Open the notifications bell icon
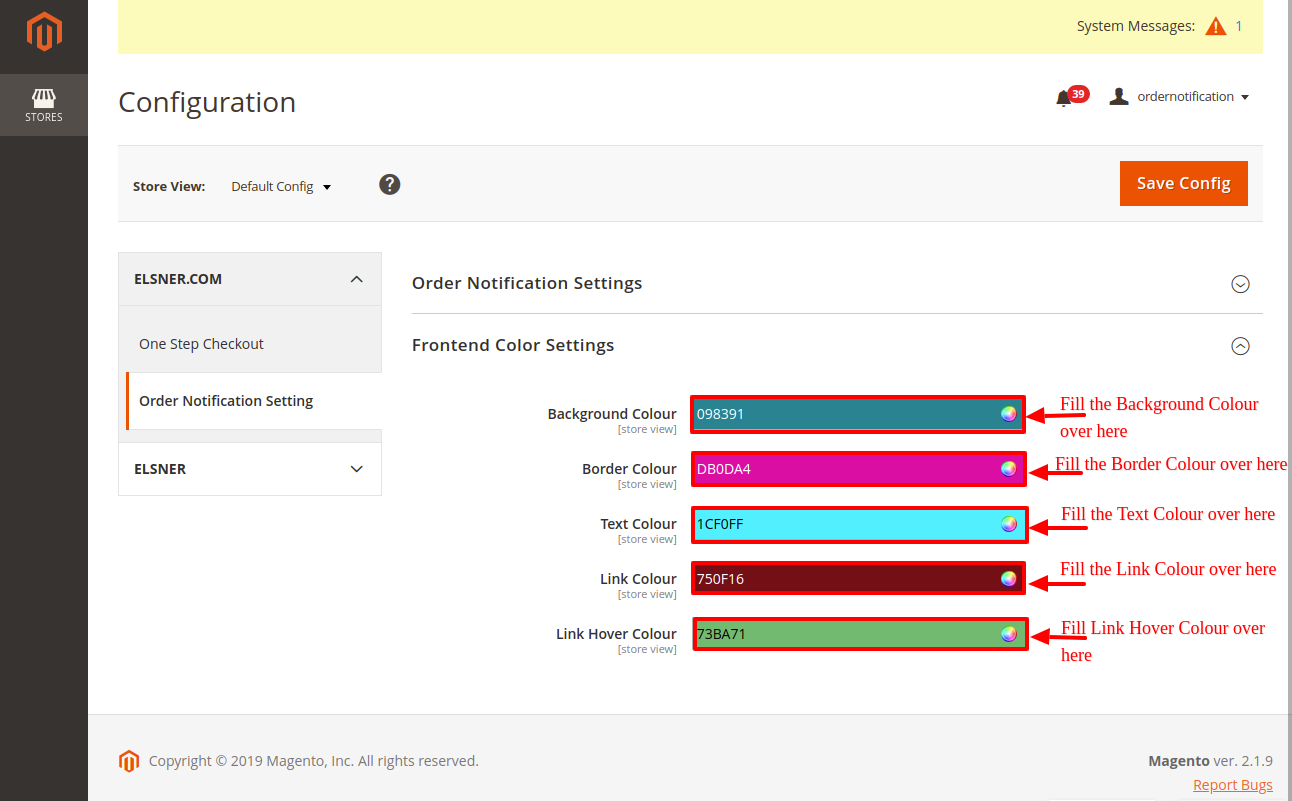This screenshot has width=1292, height=801. 1064,98
